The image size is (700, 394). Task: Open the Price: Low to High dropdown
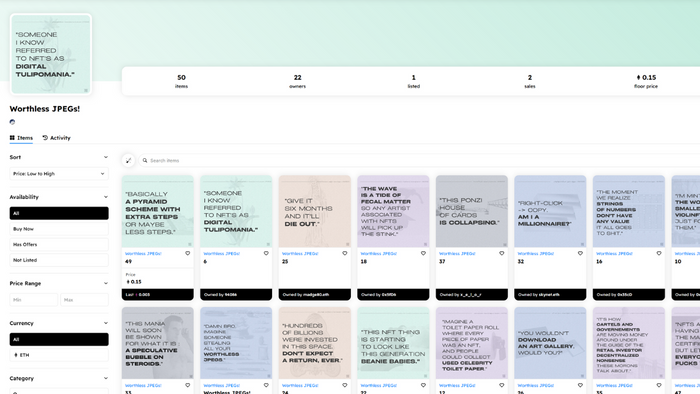tap(59, 174)
